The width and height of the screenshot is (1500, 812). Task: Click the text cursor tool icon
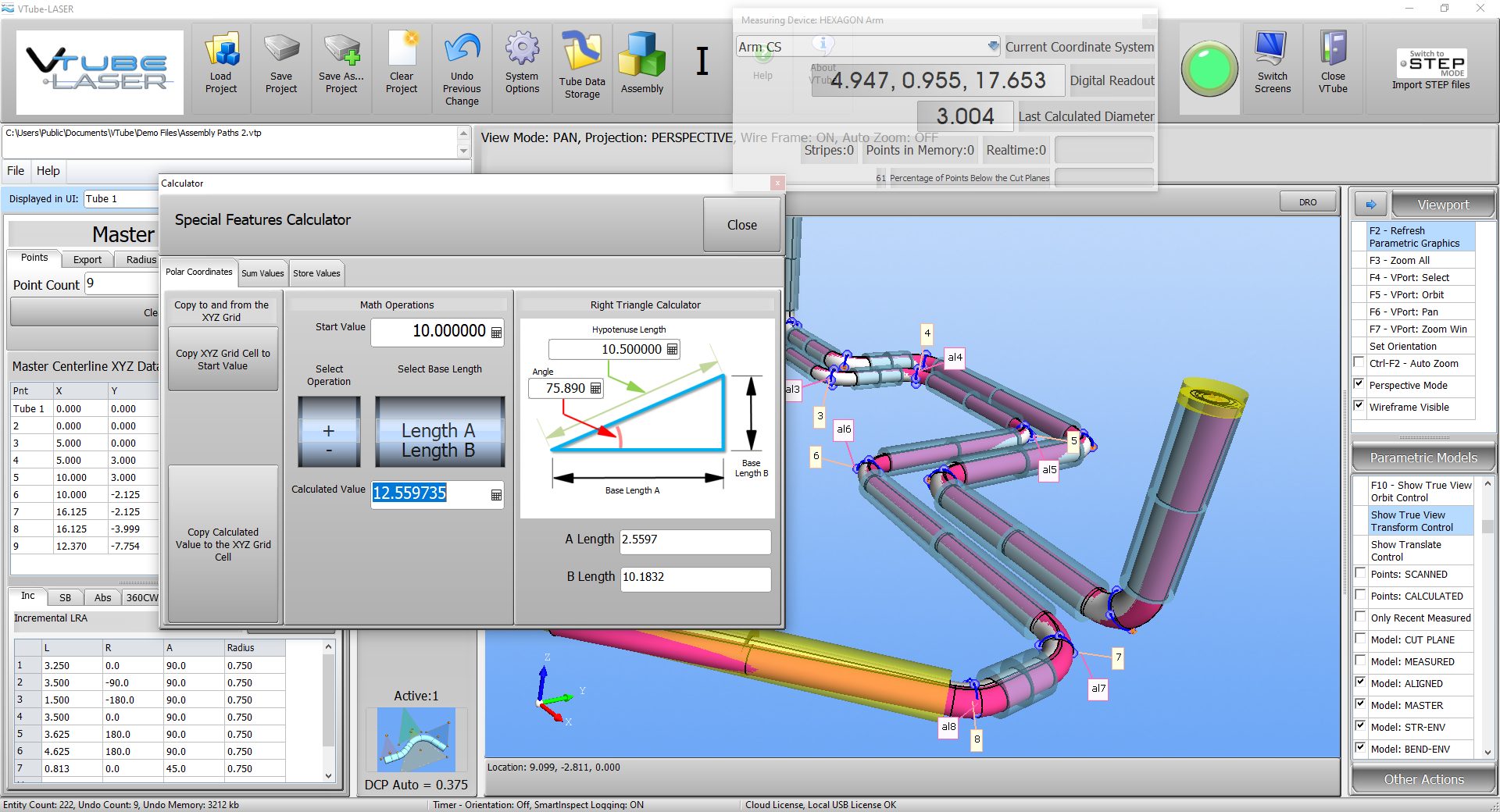click(x=702, y=61)
